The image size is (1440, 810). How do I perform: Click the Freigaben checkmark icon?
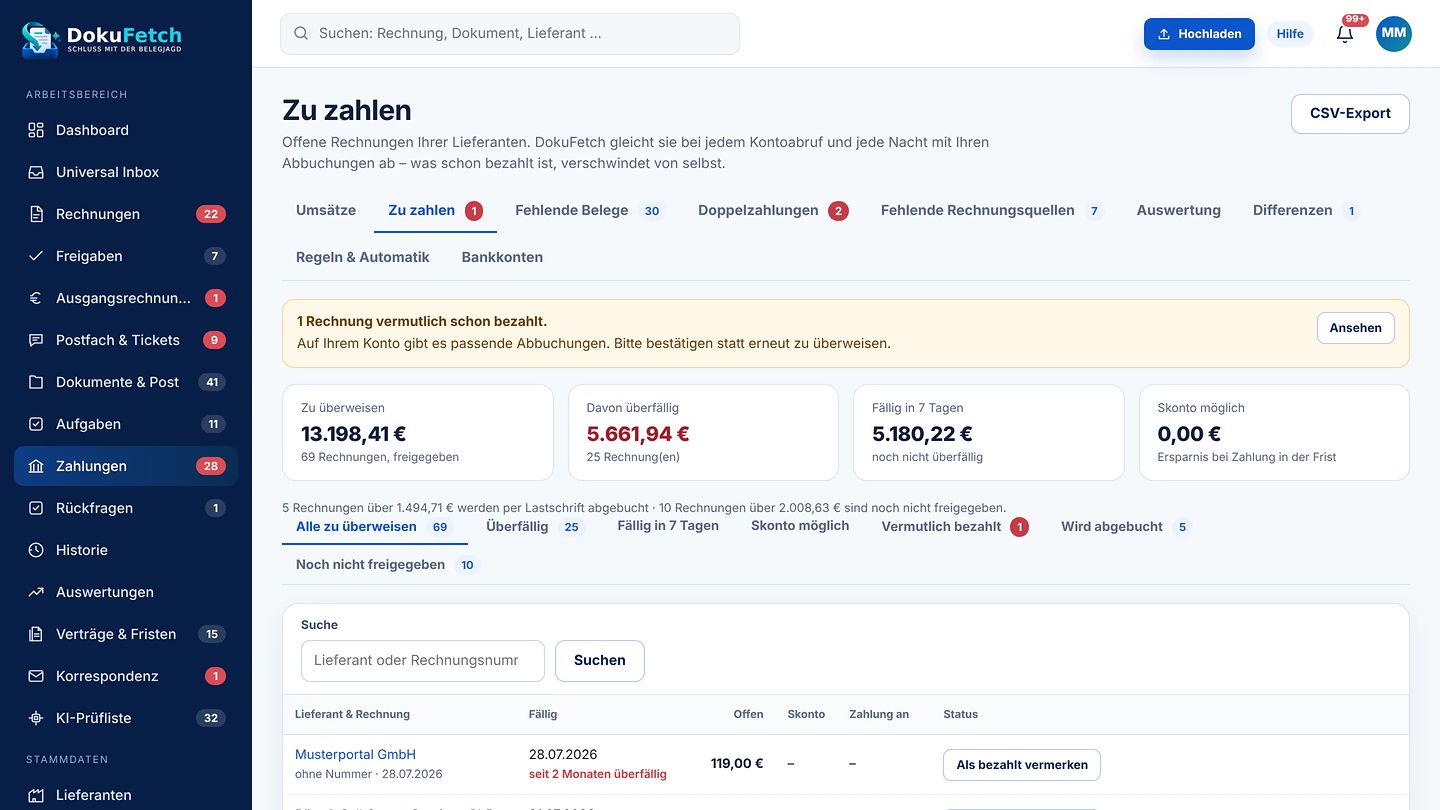pyautogui.click(x=36, y=256)
